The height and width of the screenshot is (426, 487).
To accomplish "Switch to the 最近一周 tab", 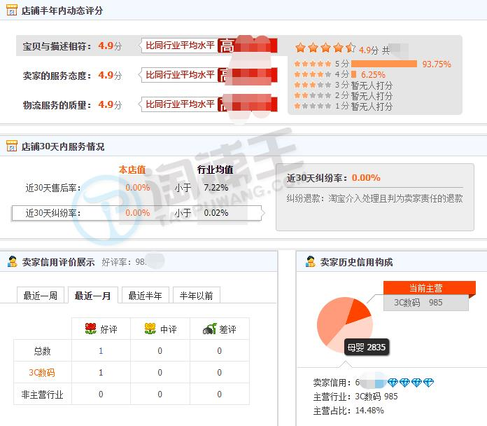I will (40, 295).
